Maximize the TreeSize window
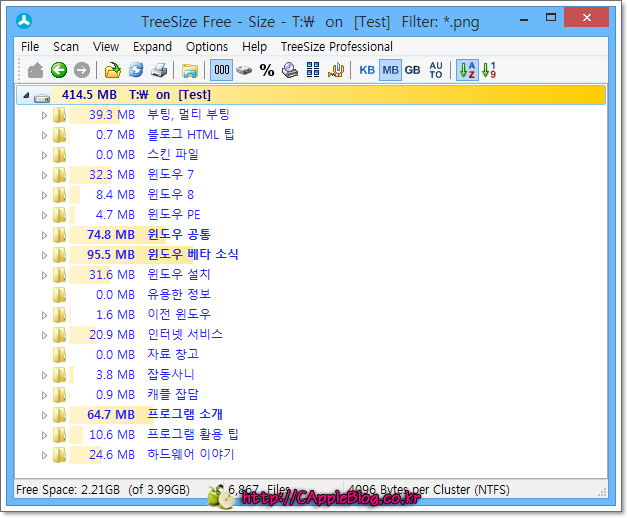628x518 pixels. tap(551, 18)
